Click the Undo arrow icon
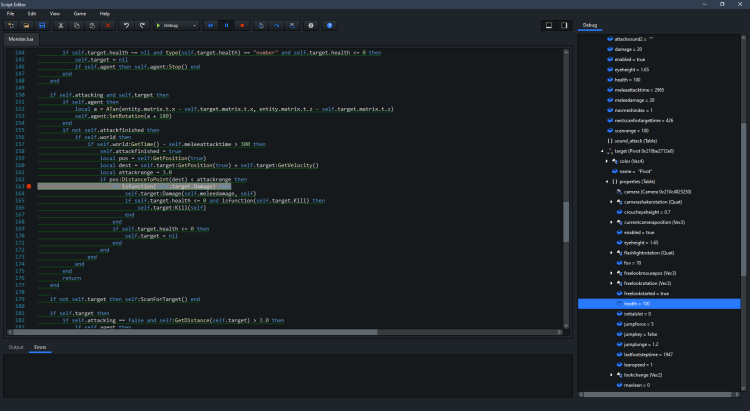The image size is (750, 411). [124, 24]
